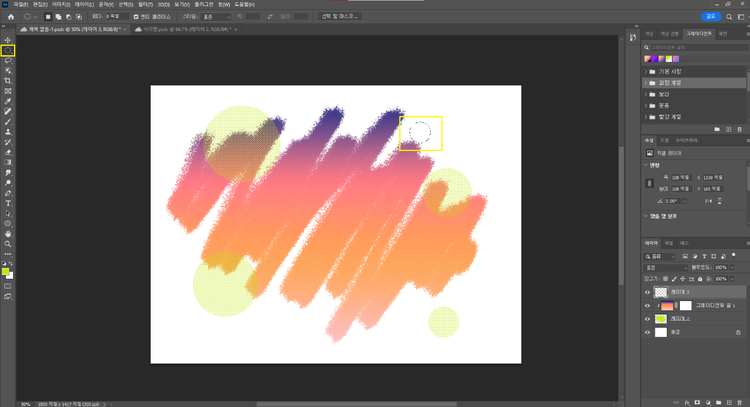
Task: Toggle the anti-alias checkbox
Action: 136,17
